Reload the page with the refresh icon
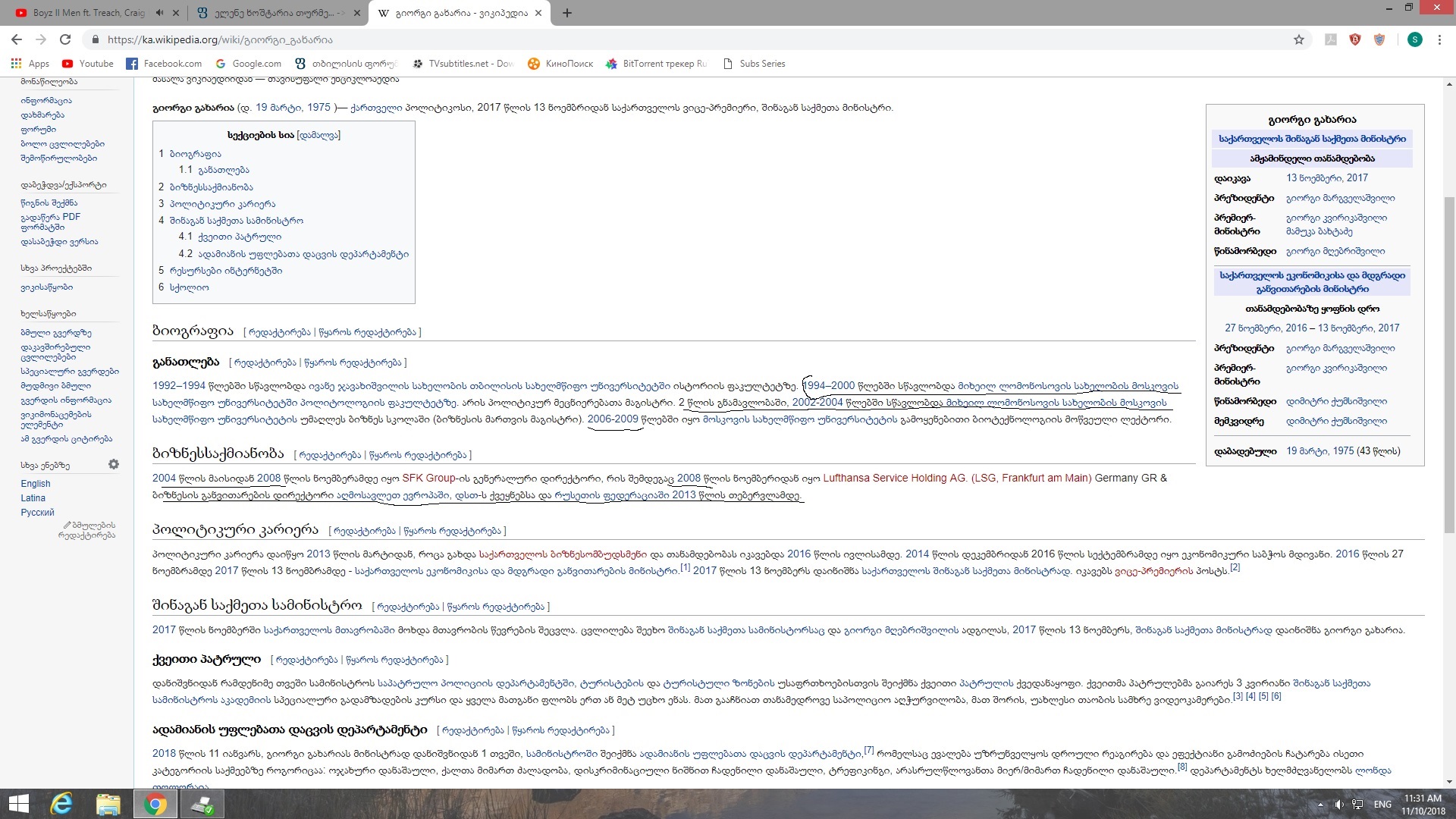Image resolution: width=1456 pixels, height=819 pixels. (x=65, y=39)
